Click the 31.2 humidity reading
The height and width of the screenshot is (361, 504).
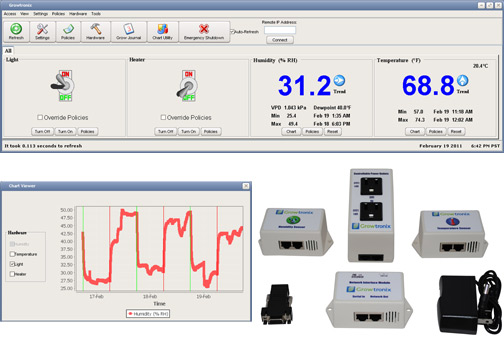coord(304,86)
